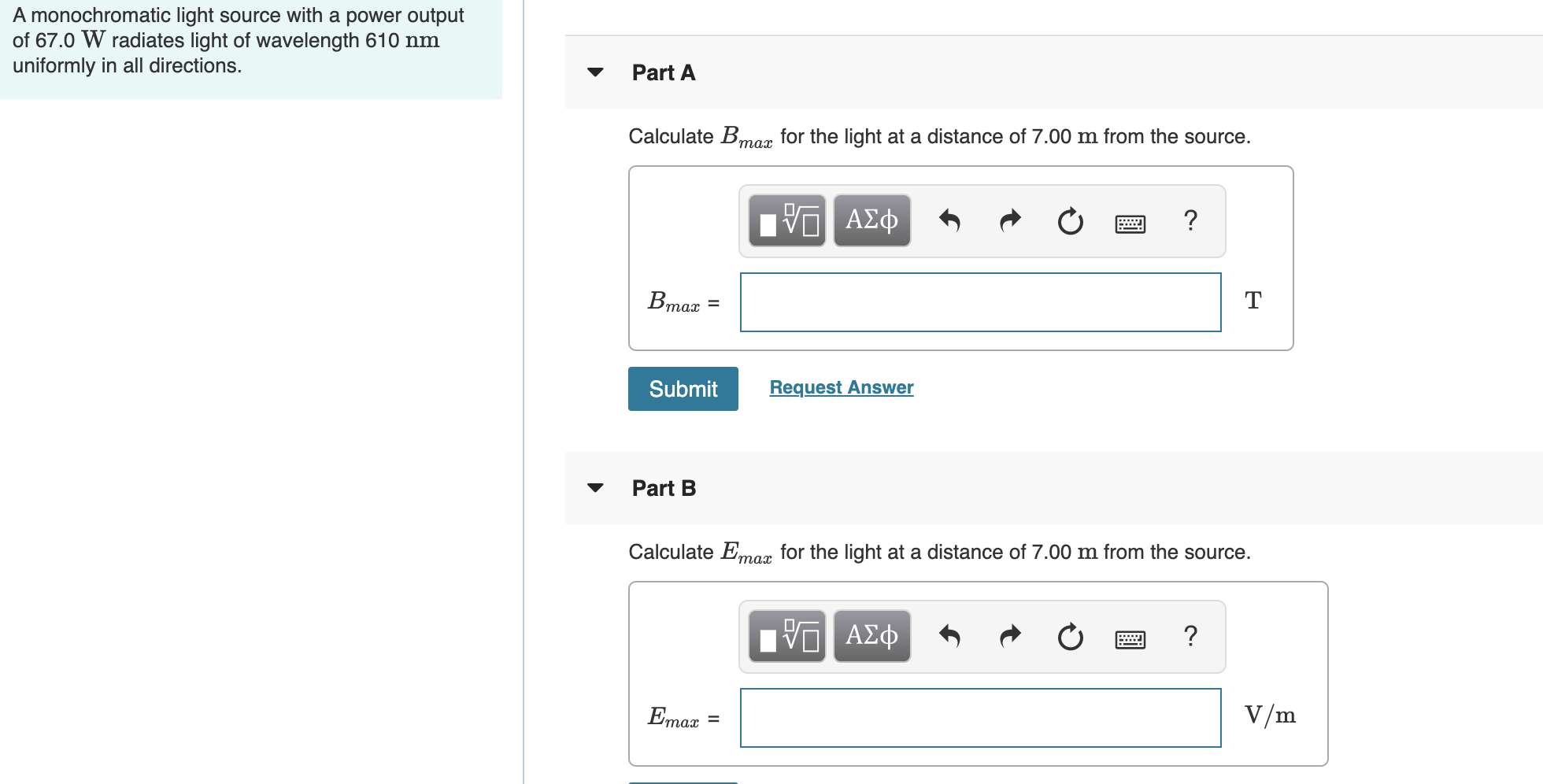
Task: Submit the answer for Part A
Action: click(x=682, y=388)
